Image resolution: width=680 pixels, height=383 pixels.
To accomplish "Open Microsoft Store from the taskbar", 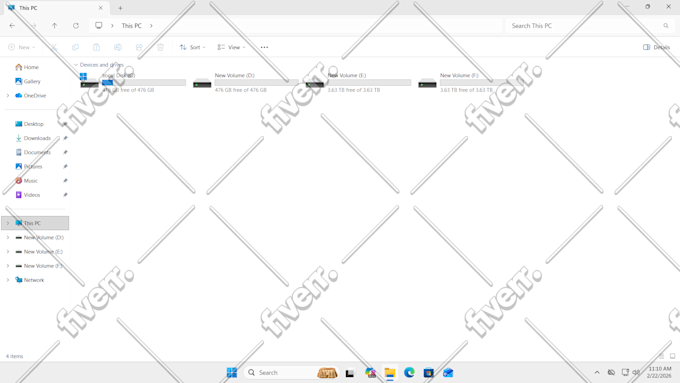I will click(x=428, y=373).
